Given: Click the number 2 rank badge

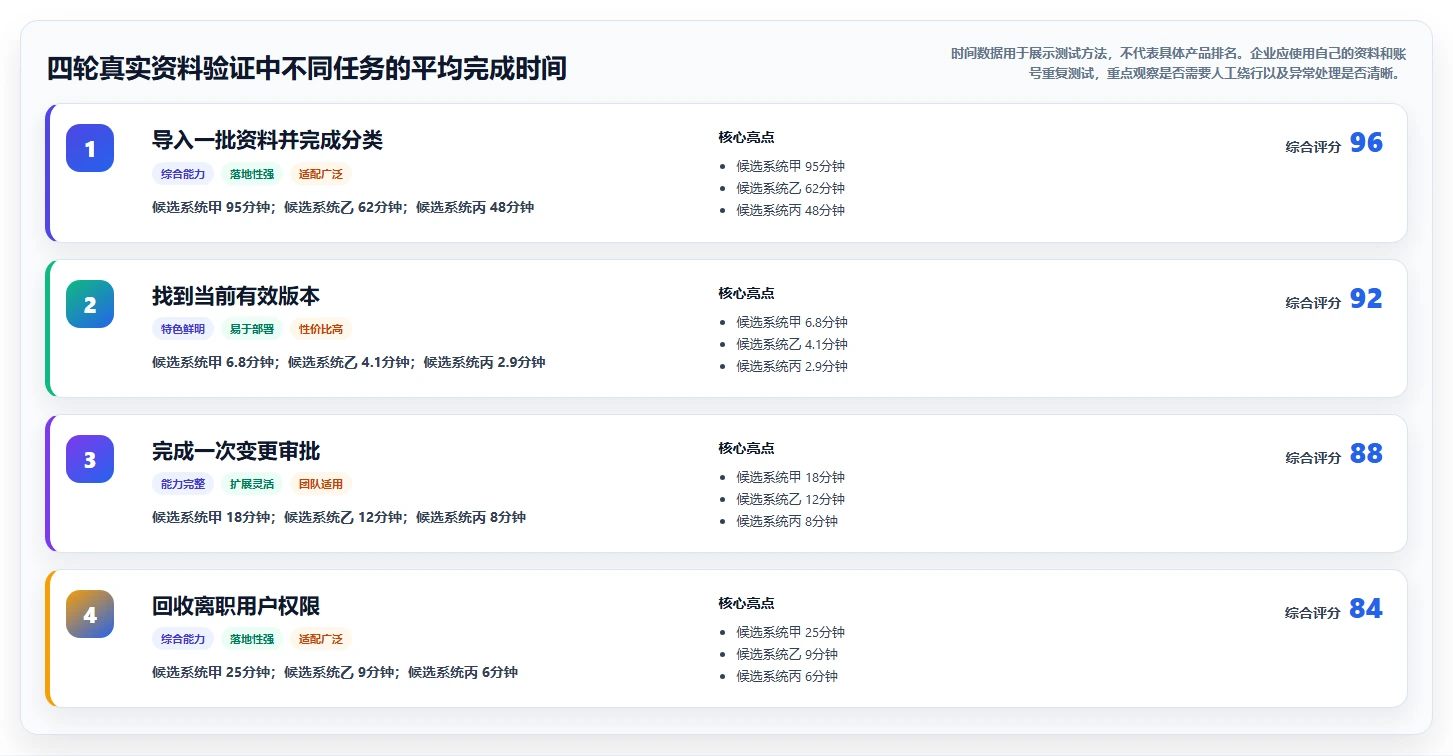Looking at the screenshot, I should pos(90,304).
